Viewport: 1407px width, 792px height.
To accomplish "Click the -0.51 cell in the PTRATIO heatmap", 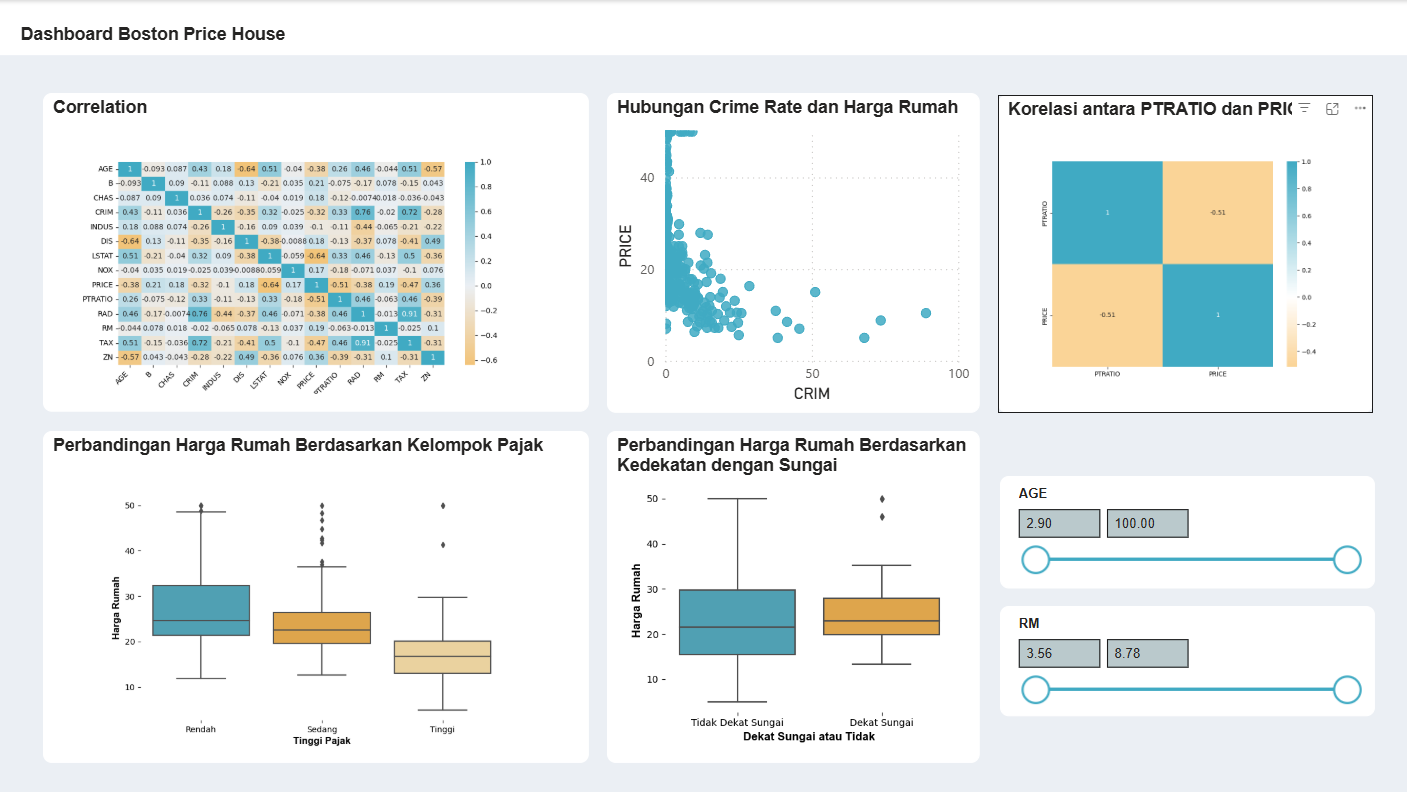I will [1220, 215].
